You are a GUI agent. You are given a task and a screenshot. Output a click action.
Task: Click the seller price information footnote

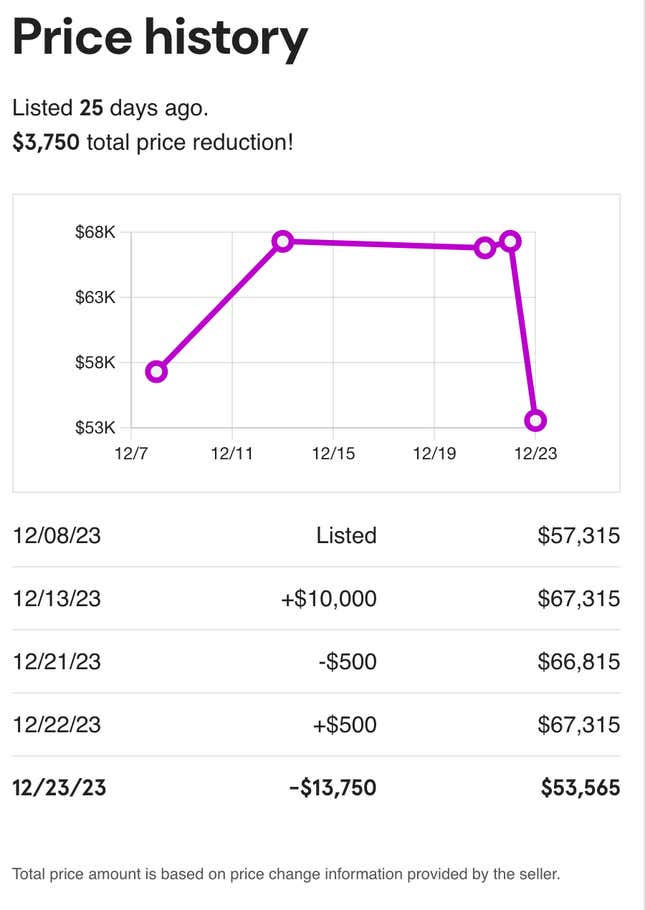286,874
